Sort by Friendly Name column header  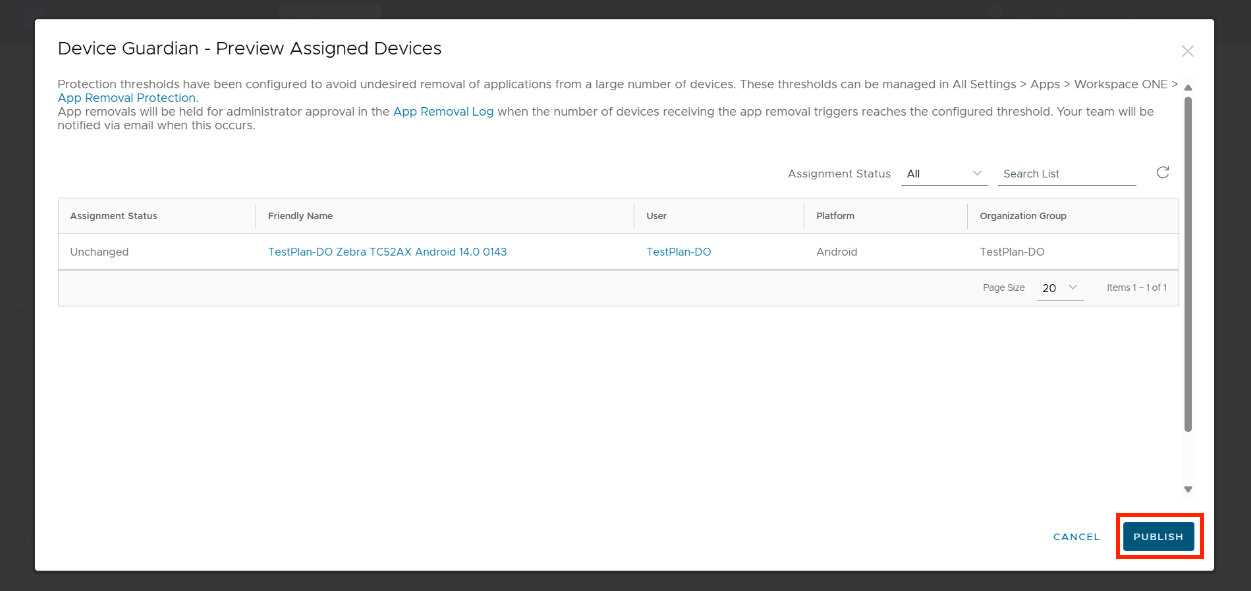pyautogui.click(x=300, y=216)
